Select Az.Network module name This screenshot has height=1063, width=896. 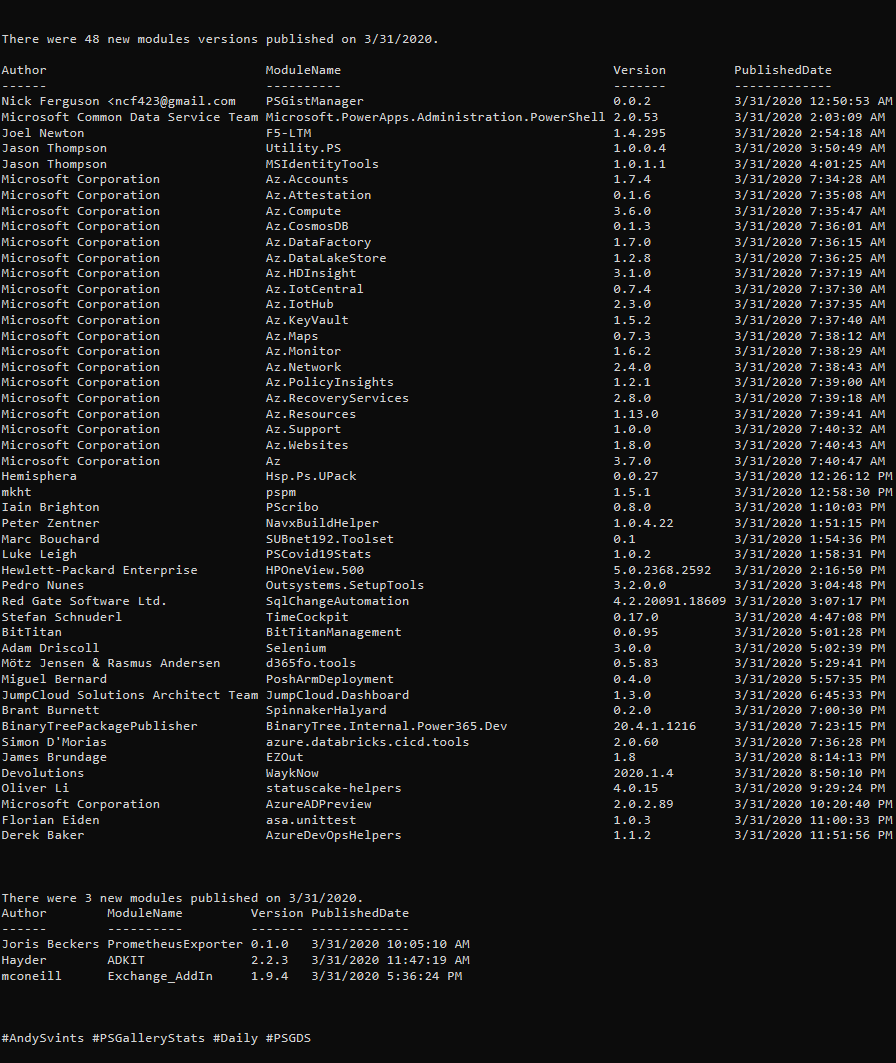[303, 367]
